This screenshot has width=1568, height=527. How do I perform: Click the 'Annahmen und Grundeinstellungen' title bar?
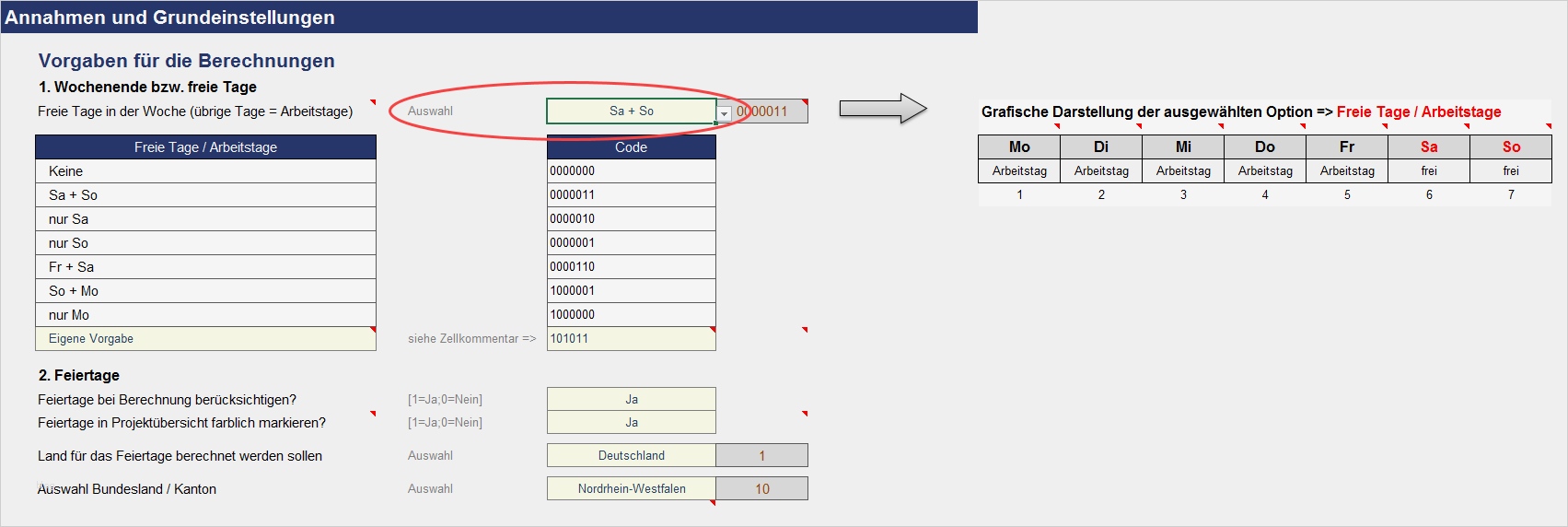coord(489,18)
